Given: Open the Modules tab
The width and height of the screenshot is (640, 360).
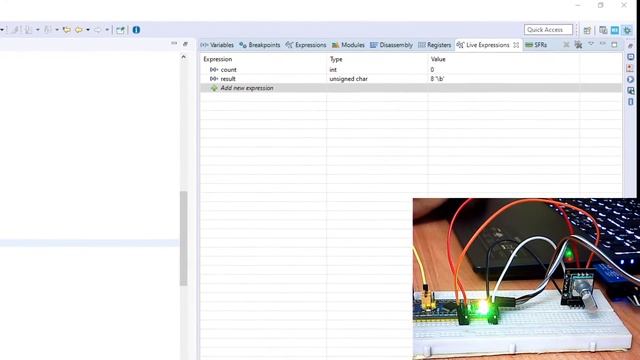Looking at the screenshot, I should pos(348,45).
